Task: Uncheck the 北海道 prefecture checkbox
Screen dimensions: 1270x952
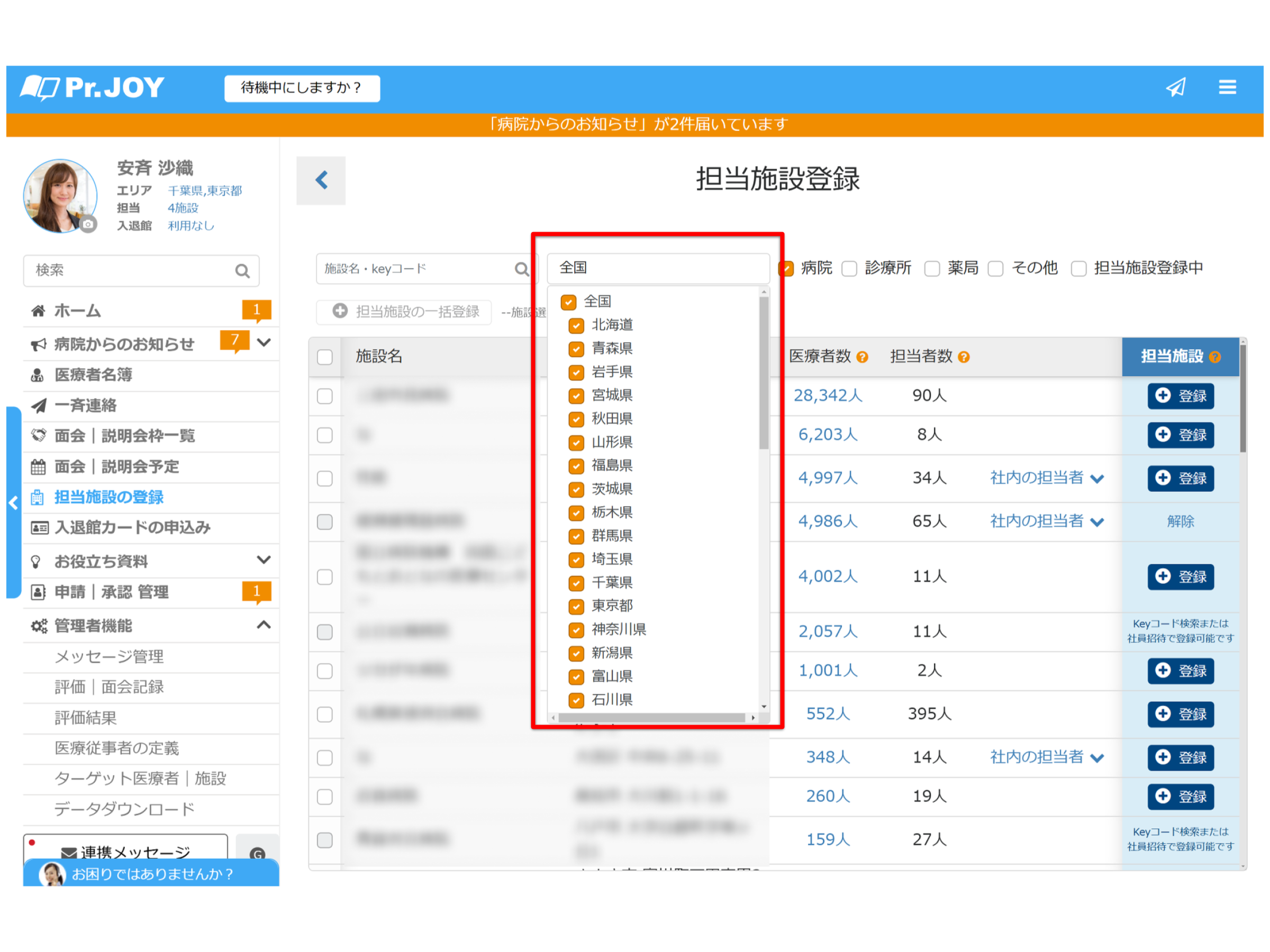Action: pyautogui.click(x=576, y=326)
